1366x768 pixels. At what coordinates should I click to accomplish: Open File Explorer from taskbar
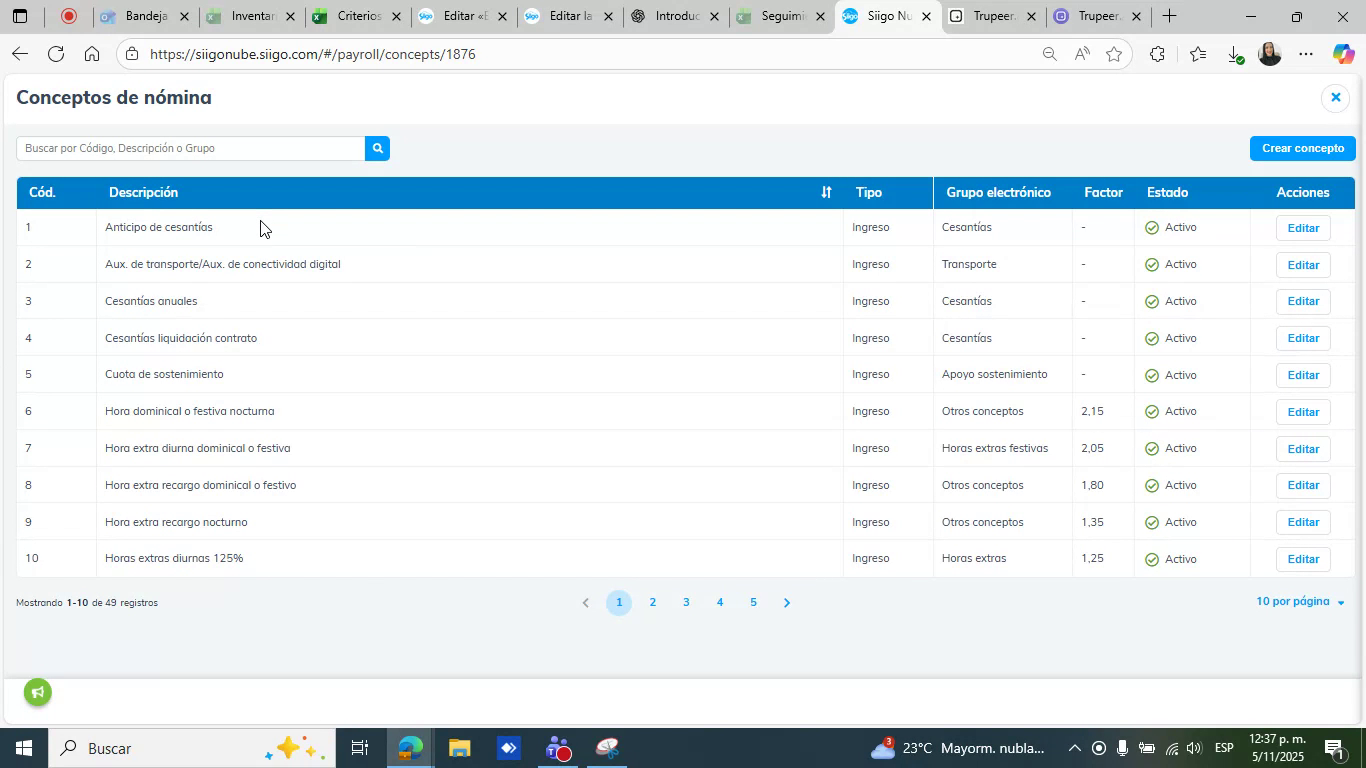tap(459, 748)
